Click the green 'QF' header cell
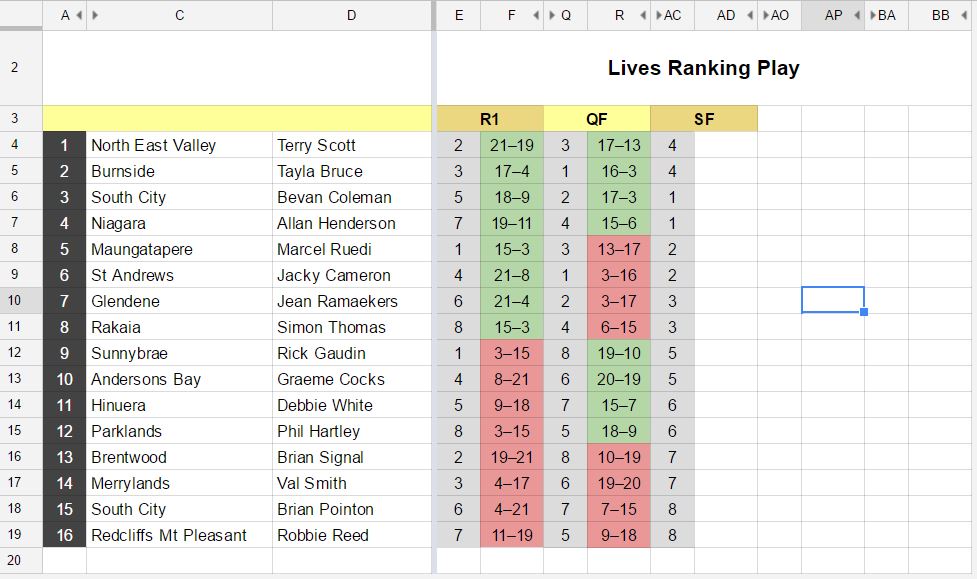Screen dimensions: 977x579 tap(596, 117)
